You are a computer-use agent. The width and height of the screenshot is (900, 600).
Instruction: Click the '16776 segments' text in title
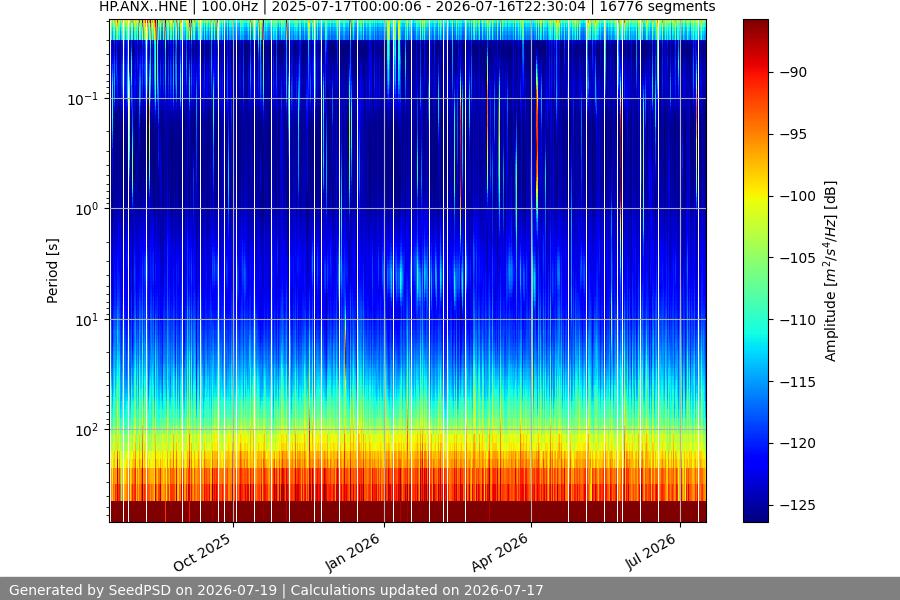coord(657,7)
